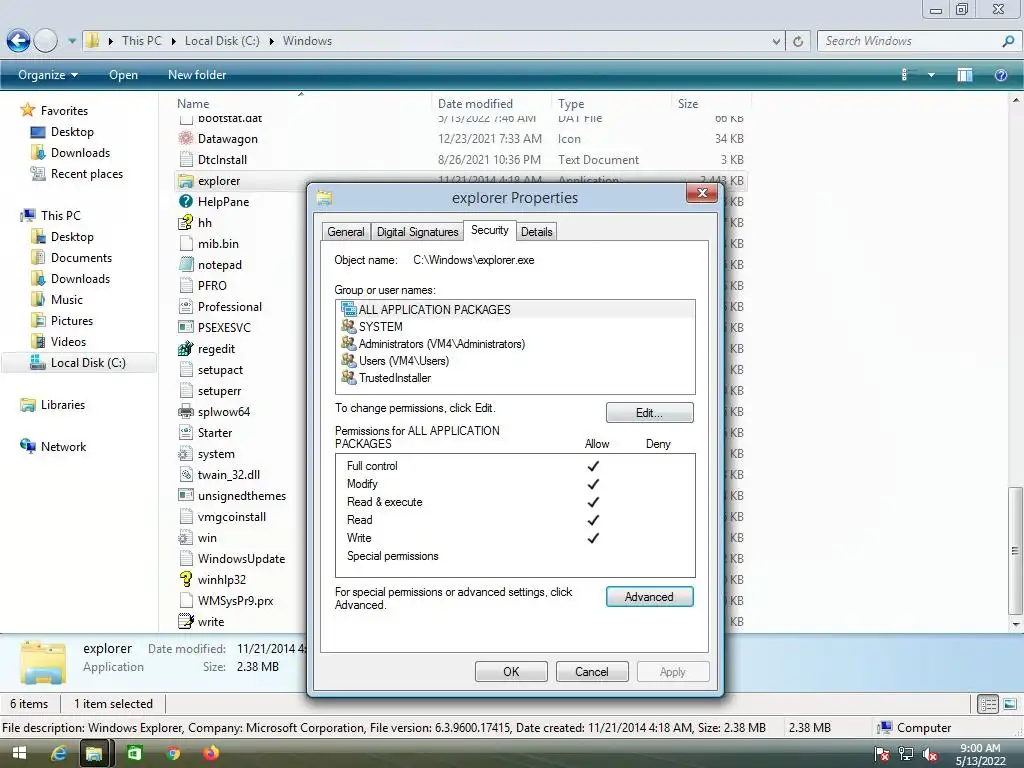
Task: Click the Forward navigation arrow
Action: (x=45, y=40)
